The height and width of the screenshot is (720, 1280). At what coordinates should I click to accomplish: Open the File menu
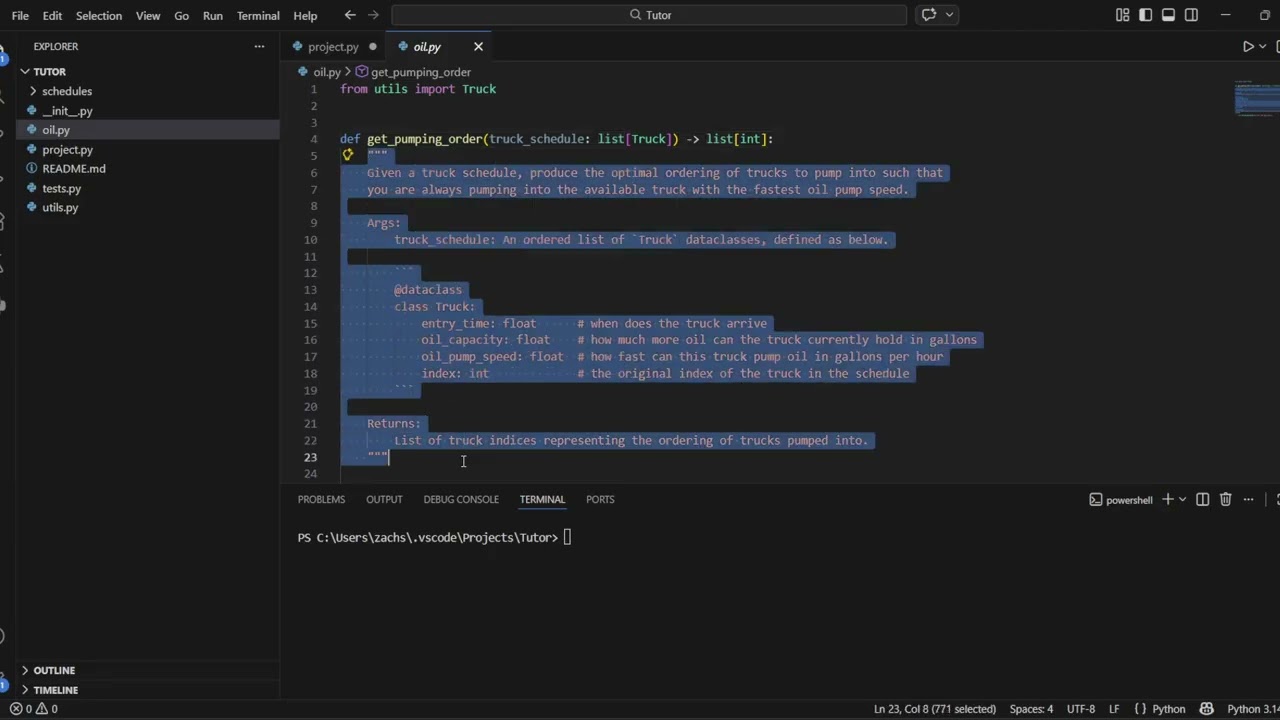20,15
